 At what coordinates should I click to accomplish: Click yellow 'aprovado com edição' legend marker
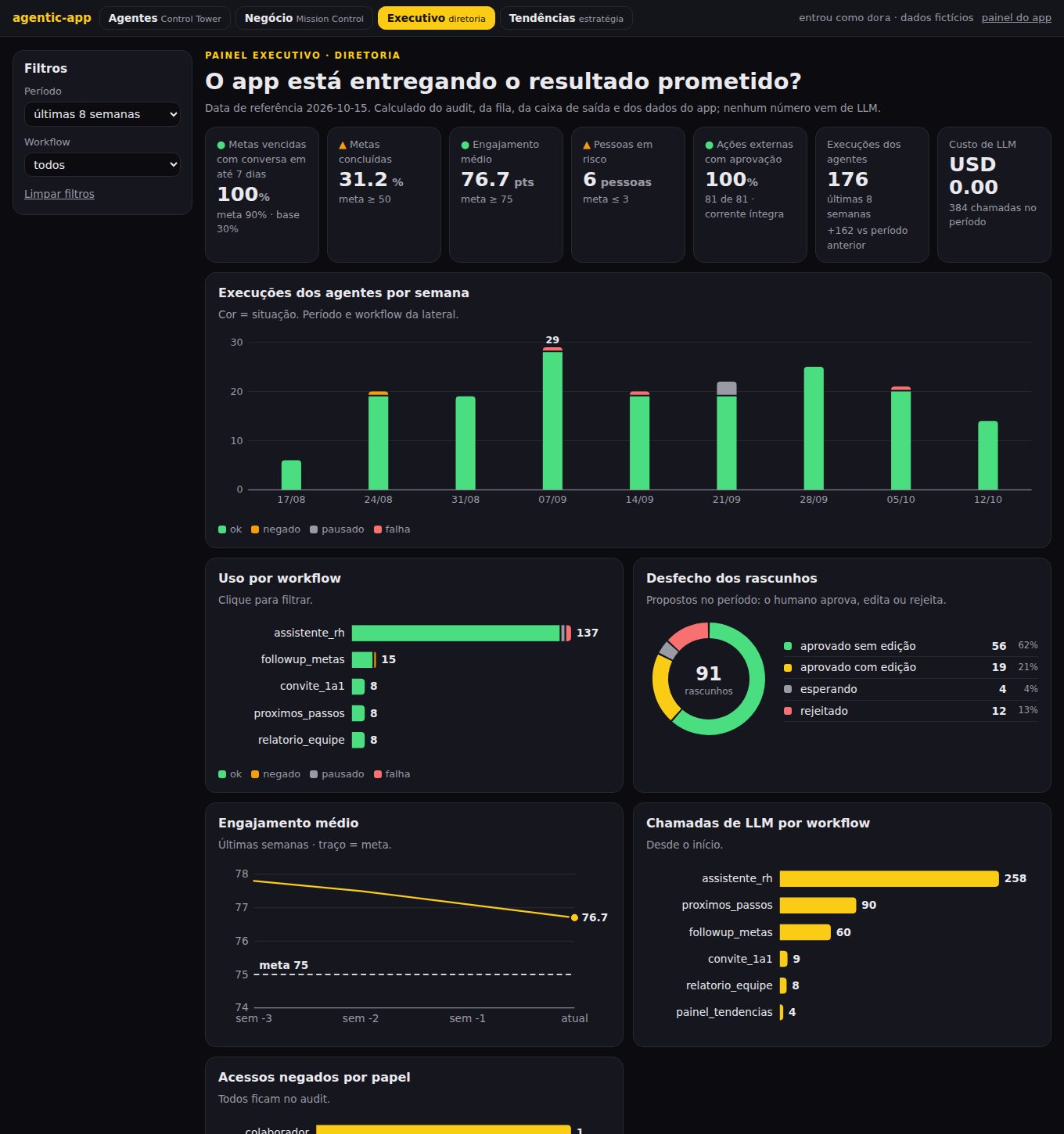pyautogui.click(x=788, y=668)
